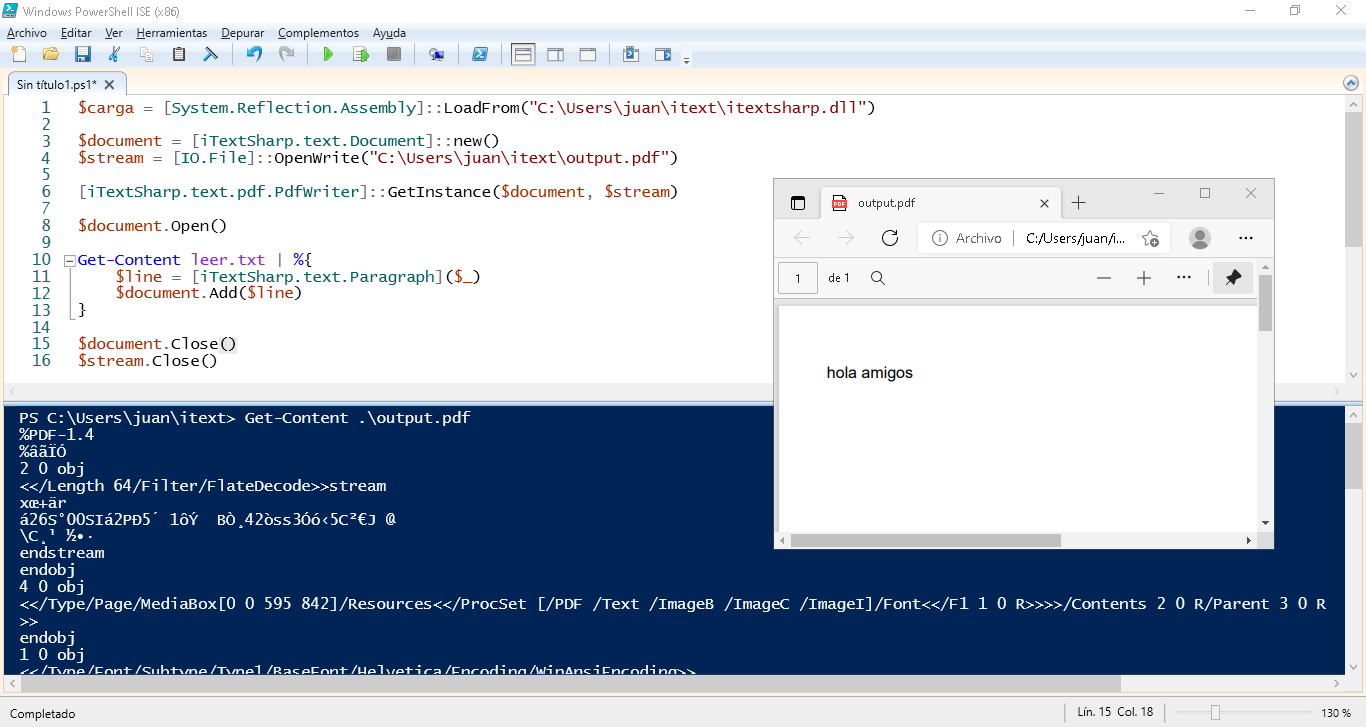Click the Open folder icon in ISE toolbar
The image size is (1366, 727).
[x=51, y=55]
